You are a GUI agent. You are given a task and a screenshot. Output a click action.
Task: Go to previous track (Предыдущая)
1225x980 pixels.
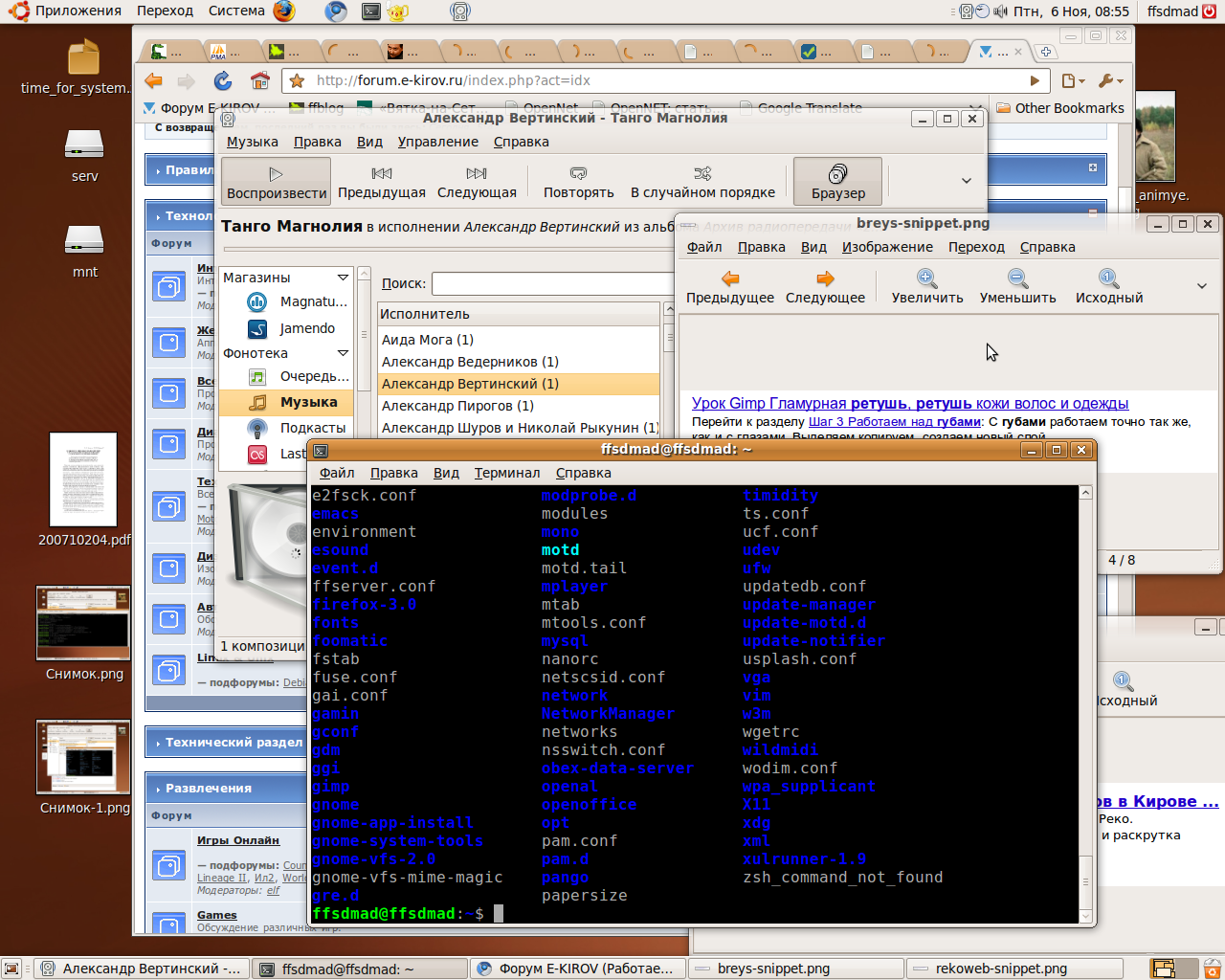coord(381,182)
